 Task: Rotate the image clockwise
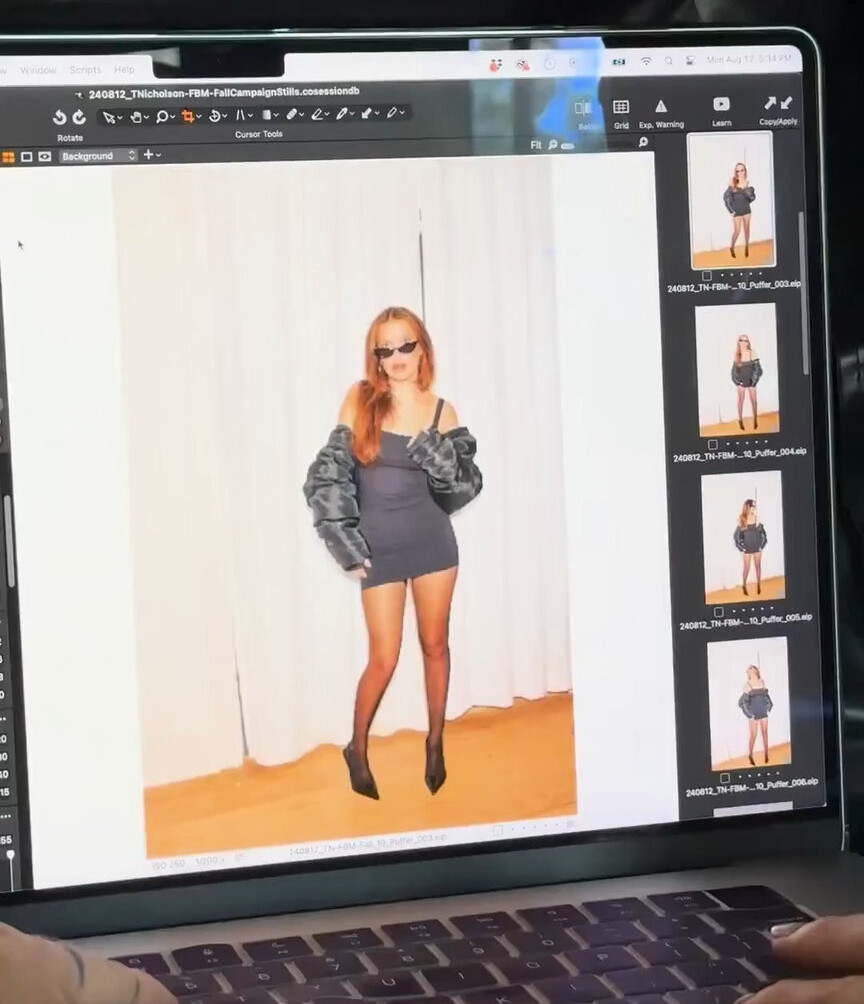pyautogui.click(x=79, y=117)
